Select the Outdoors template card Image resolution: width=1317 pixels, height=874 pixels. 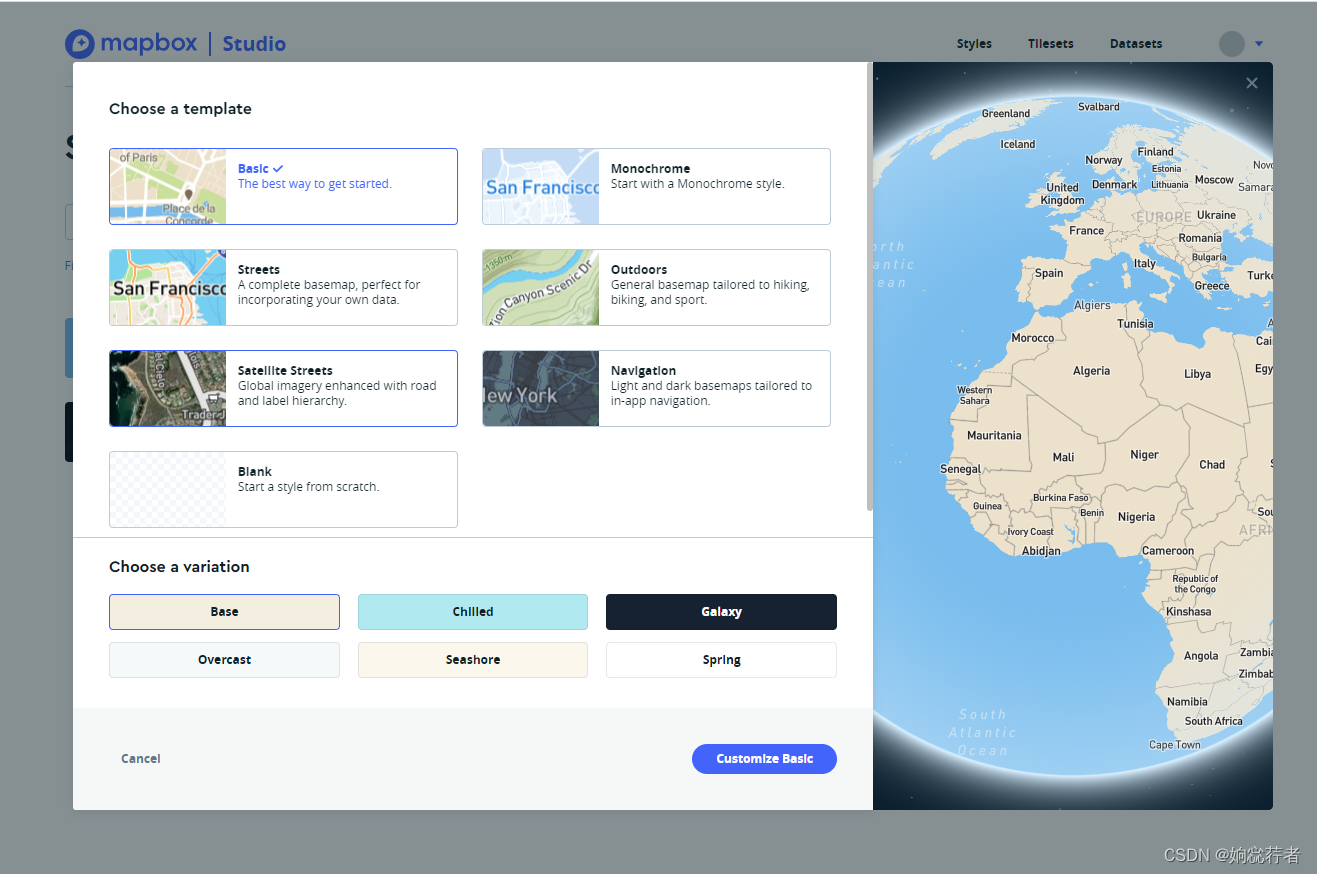656,288
